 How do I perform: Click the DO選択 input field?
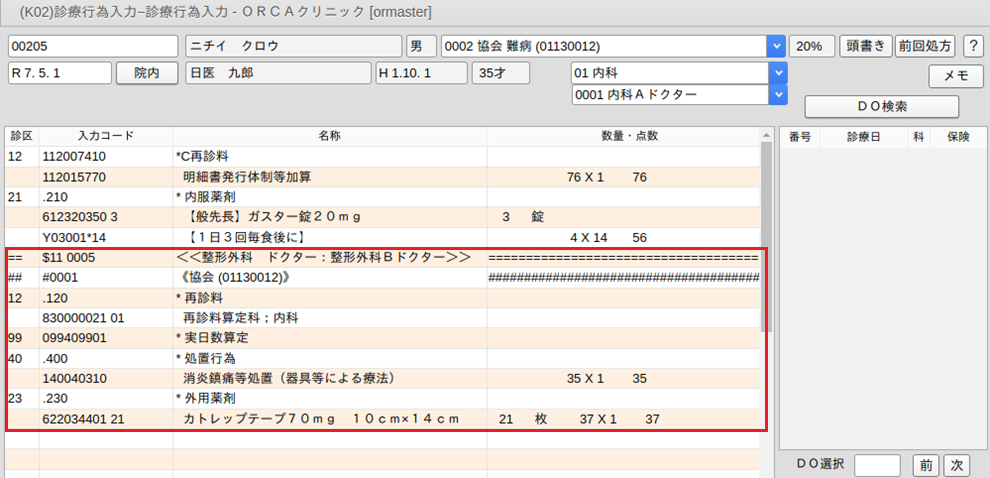(877, 465)
